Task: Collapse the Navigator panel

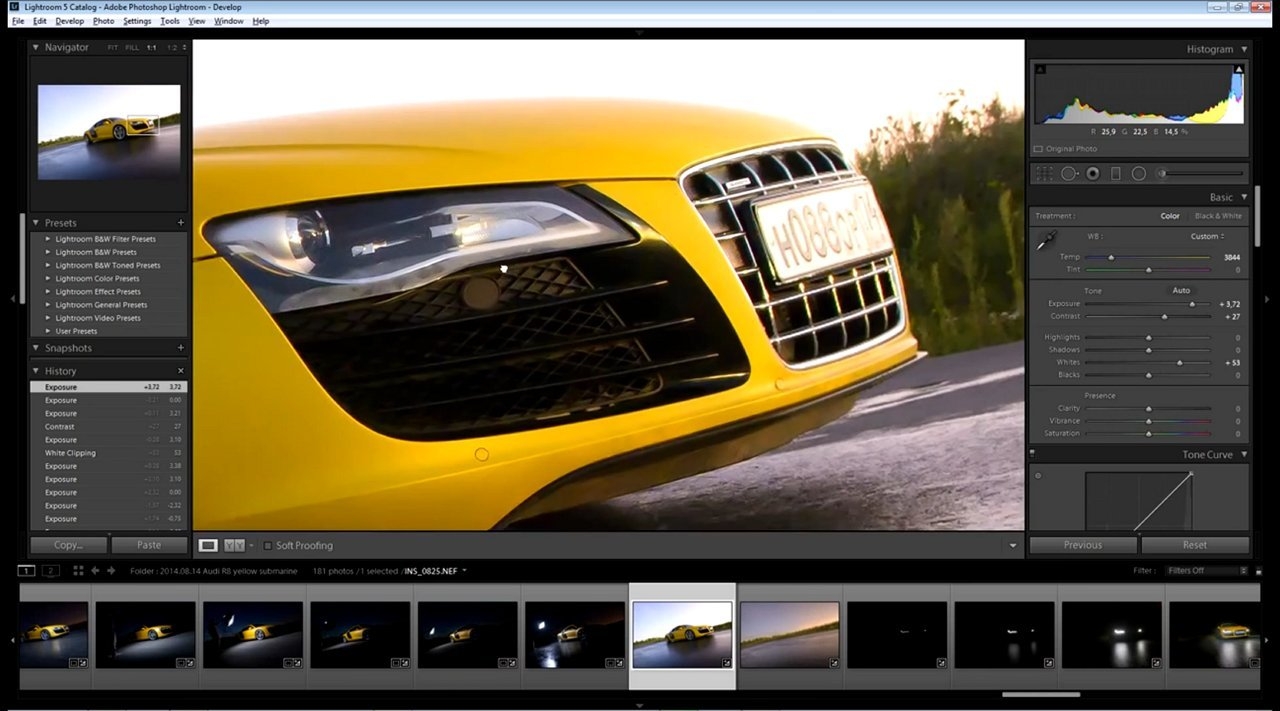Action: point(35,47)
